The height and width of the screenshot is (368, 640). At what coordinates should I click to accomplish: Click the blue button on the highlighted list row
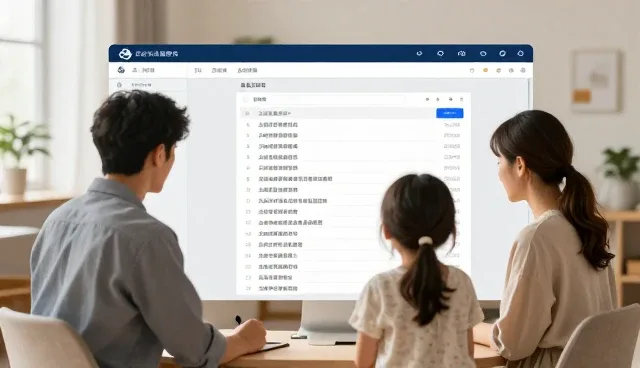tap(449, 113)
